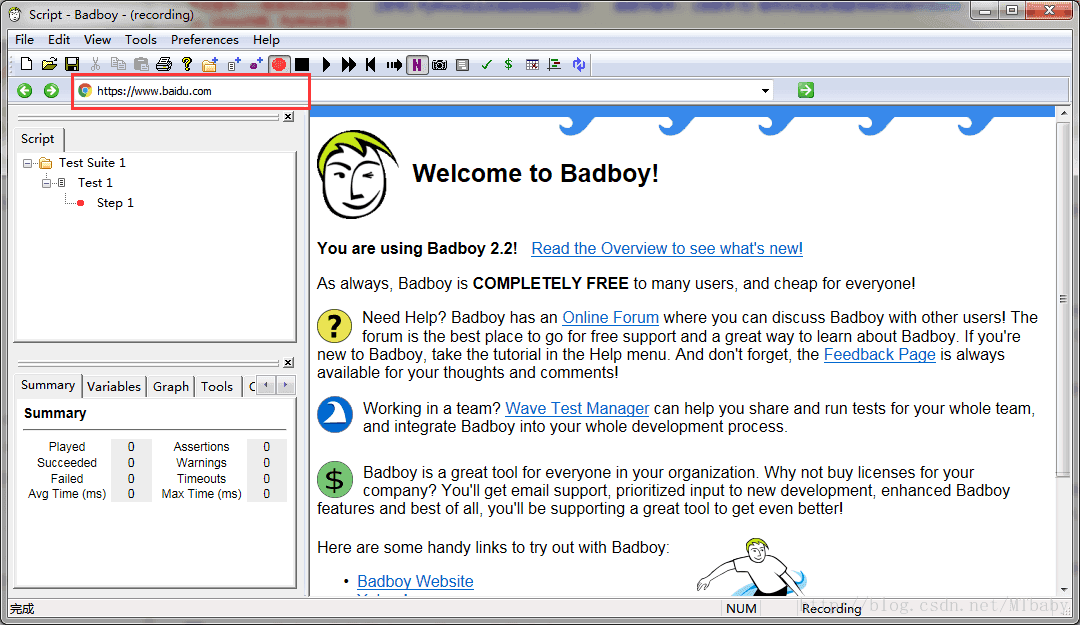Select Test Suite 1 in tree
This screenshot has height=625, width=1080.
pyautogui.click(x=92, y=163)
